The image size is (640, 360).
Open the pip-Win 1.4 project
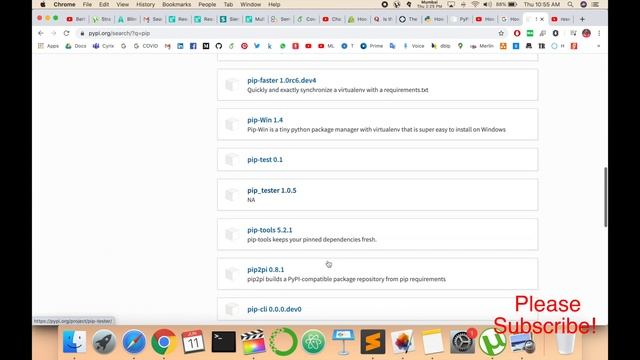[265, 120]
